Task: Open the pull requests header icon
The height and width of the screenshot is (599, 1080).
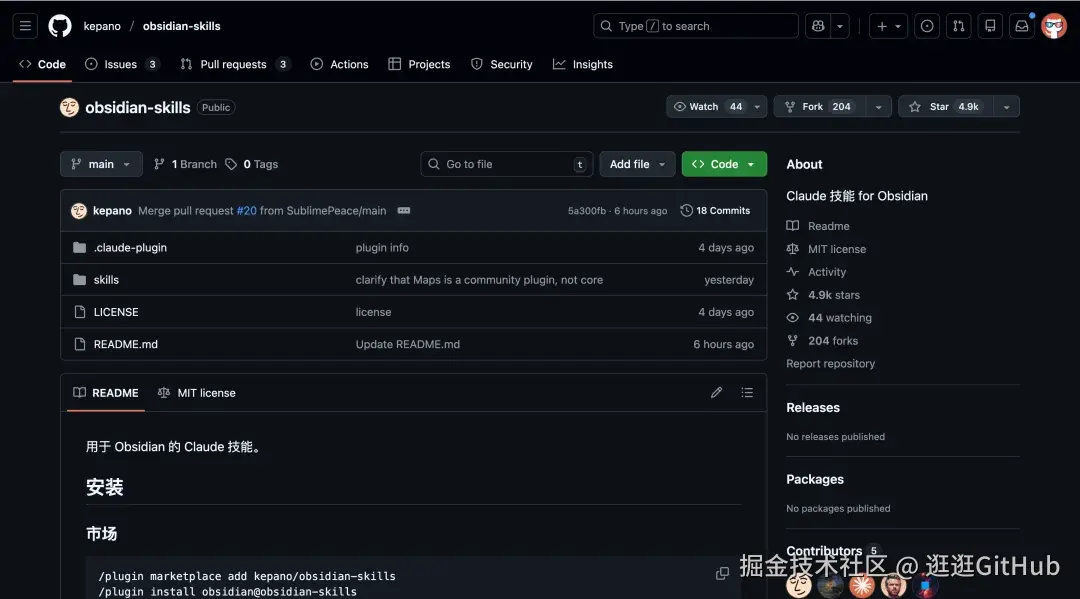Action: [958, 26]
